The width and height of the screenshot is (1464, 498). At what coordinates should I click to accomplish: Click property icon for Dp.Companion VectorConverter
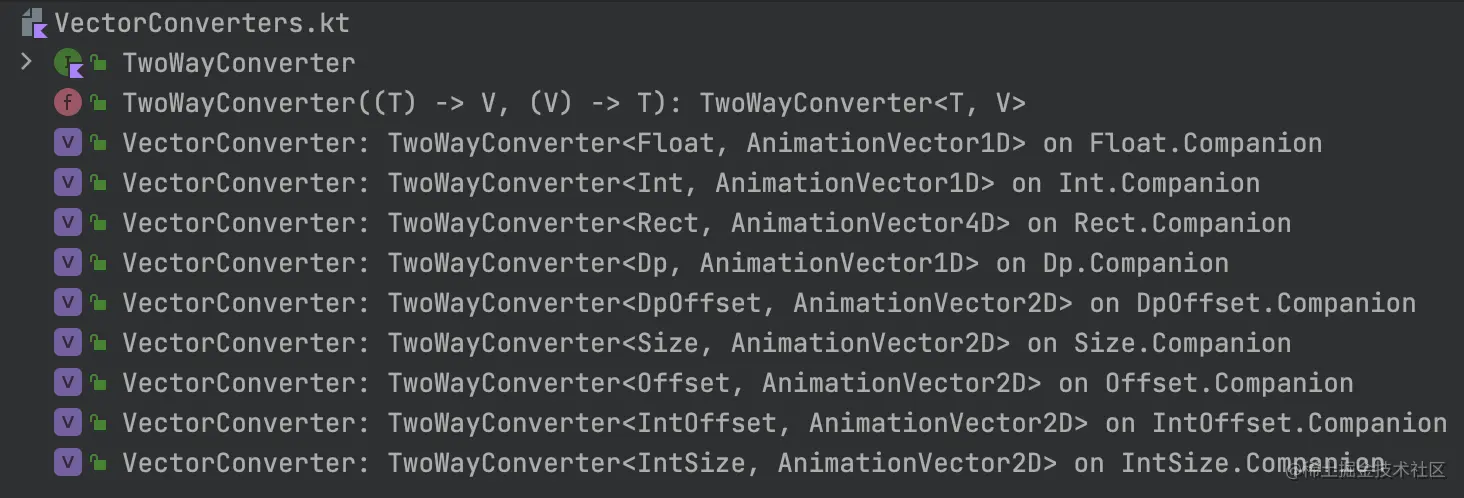tap(67, 263)
